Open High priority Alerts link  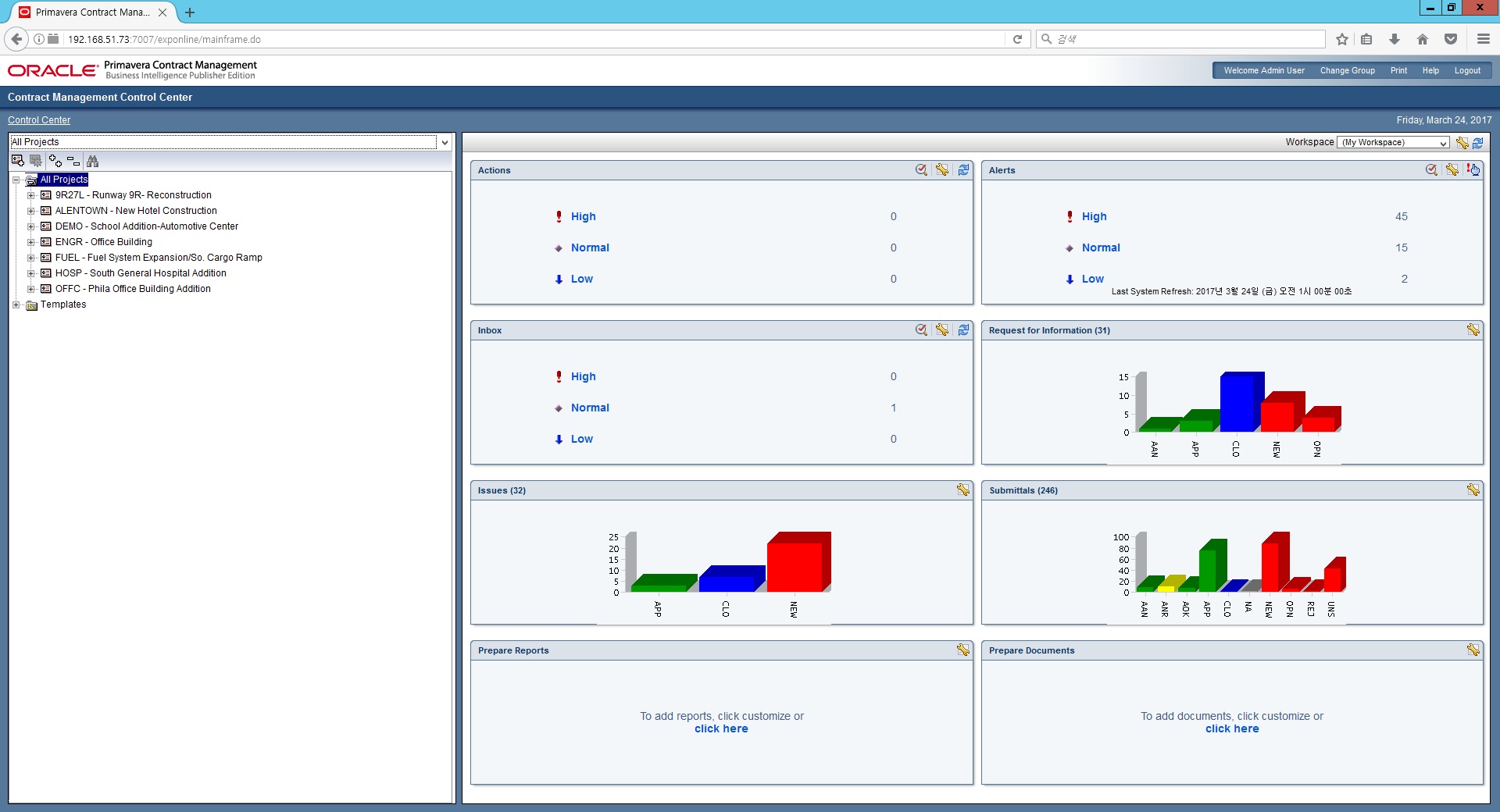point(1094,216)
